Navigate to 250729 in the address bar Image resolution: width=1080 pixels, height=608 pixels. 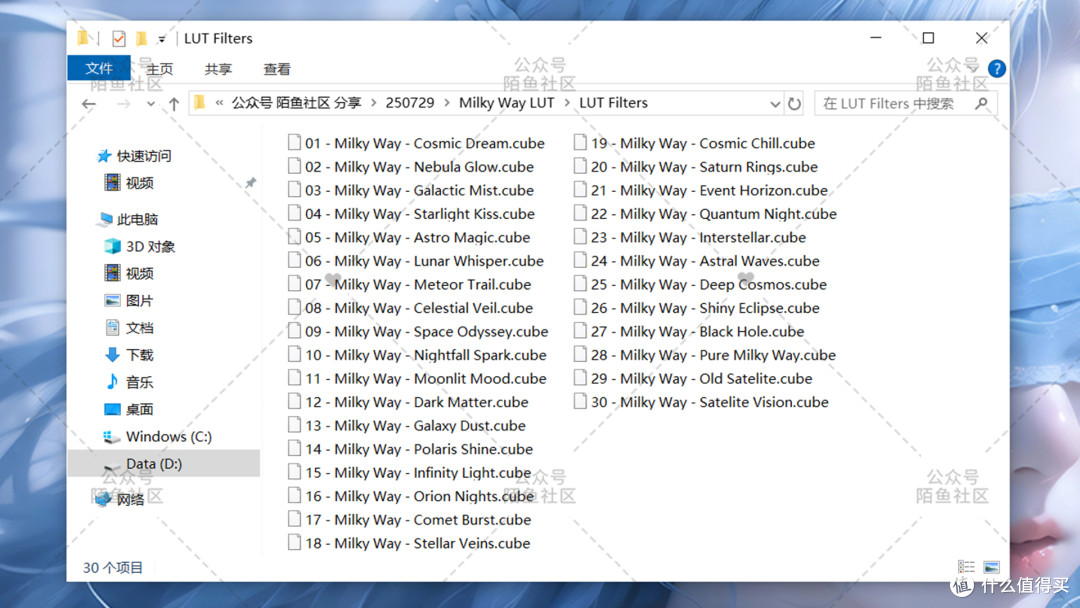[x=410, y=103]
